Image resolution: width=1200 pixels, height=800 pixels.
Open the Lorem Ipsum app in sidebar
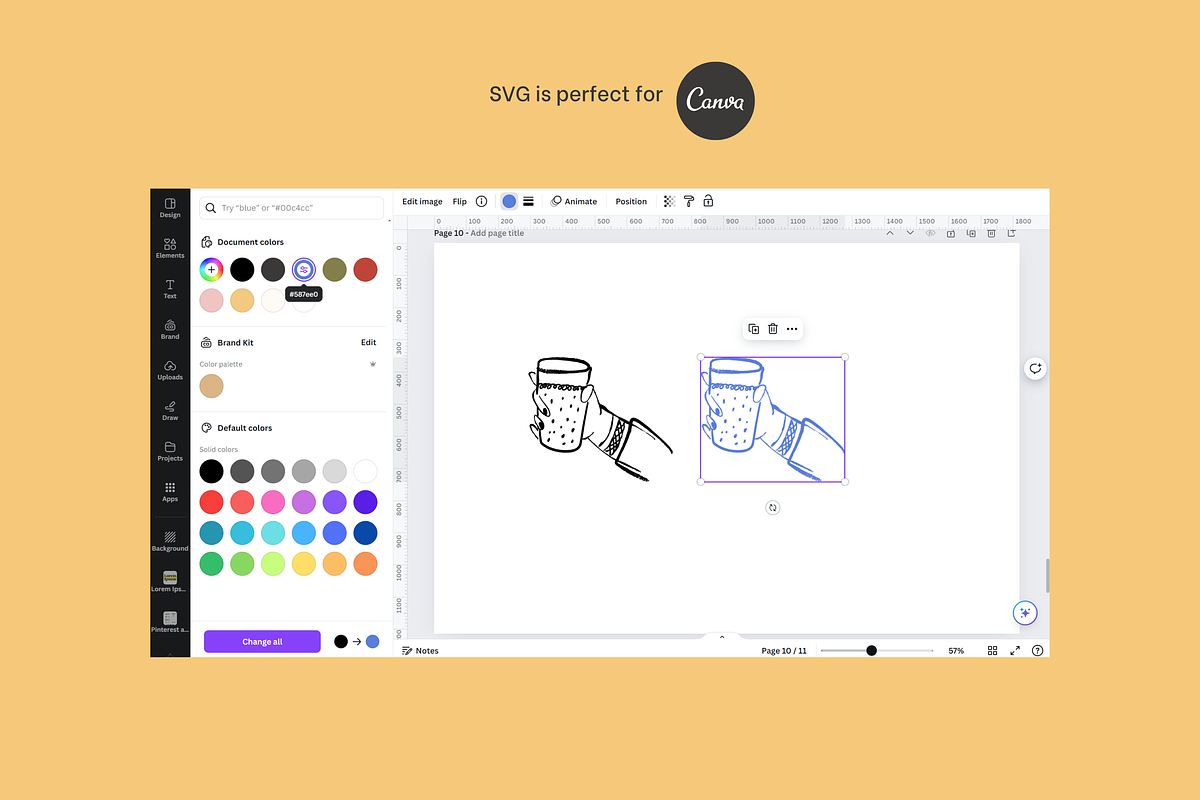pyautogui.click(x=170, y=581)
